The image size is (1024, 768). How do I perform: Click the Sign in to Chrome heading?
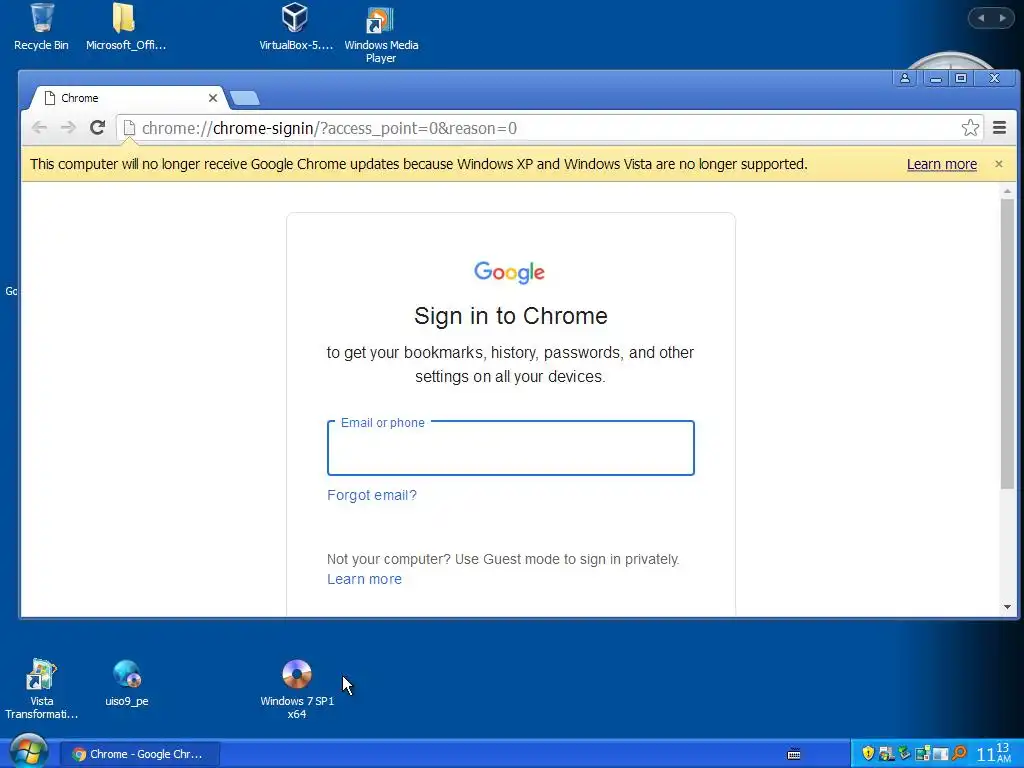tap(511, 316)
